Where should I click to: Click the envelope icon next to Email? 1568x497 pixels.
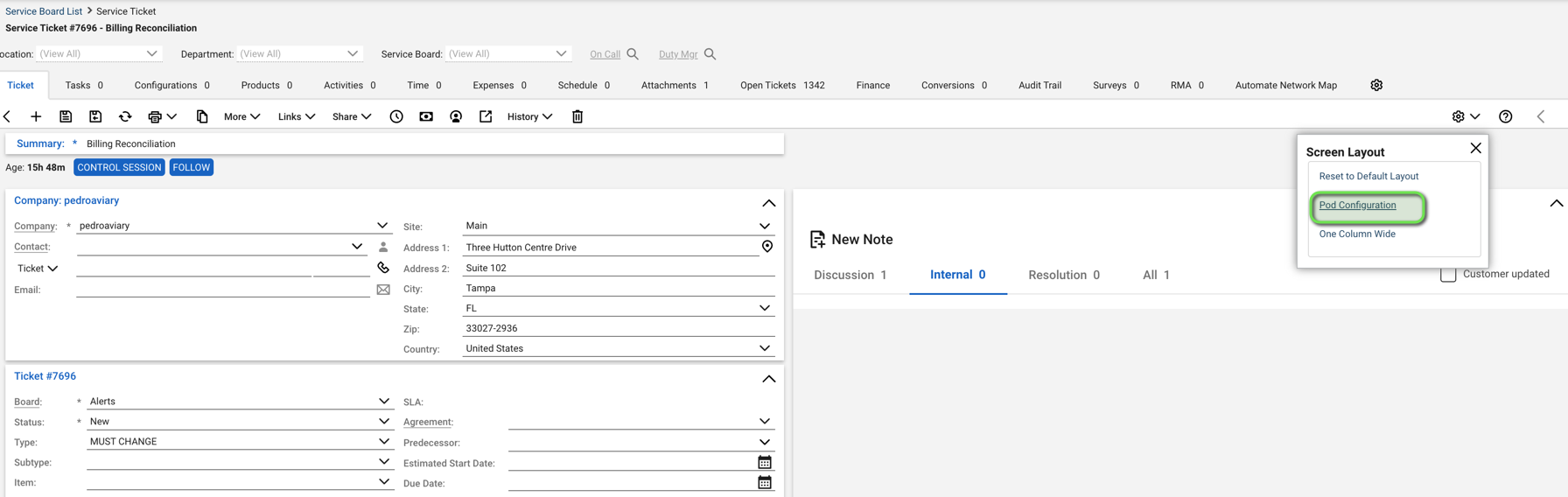pyautogui.click(x=383, y=290)
